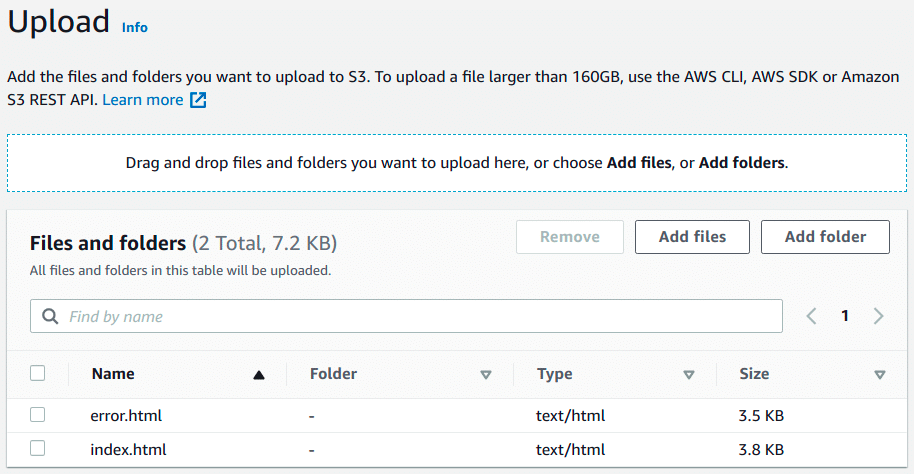Check the box for index.html
This screenshot has height=474, width=914.
click(38, 449)
